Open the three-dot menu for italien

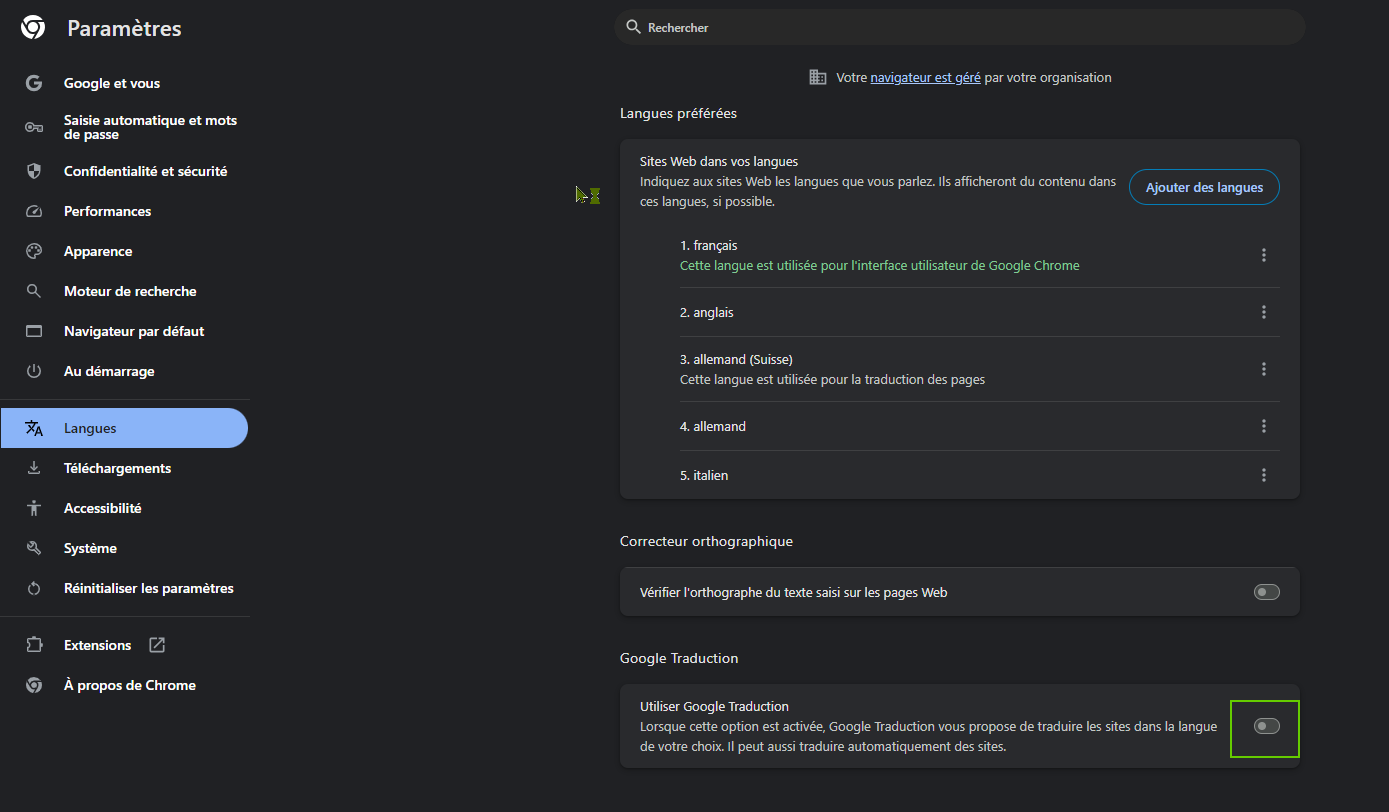tap(1264, 475)
